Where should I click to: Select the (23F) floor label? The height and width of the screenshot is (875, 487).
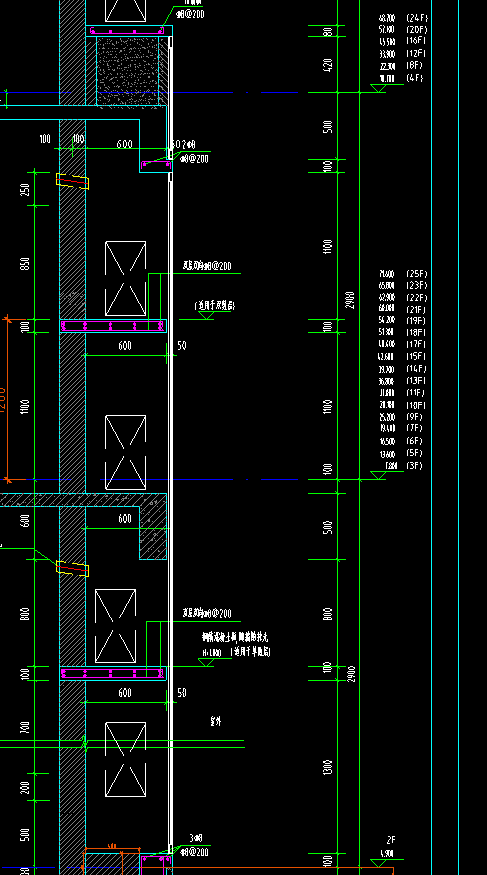[417, 286]
